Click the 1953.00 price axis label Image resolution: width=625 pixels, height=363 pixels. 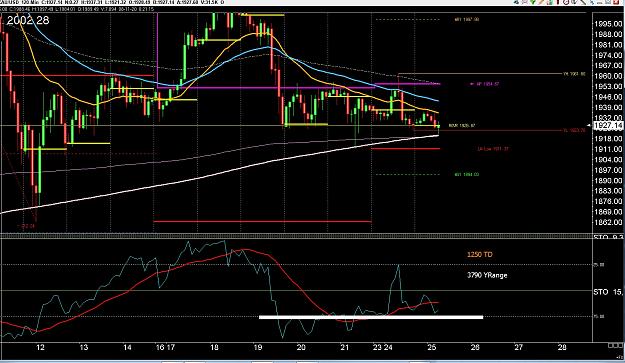(608, 86)
